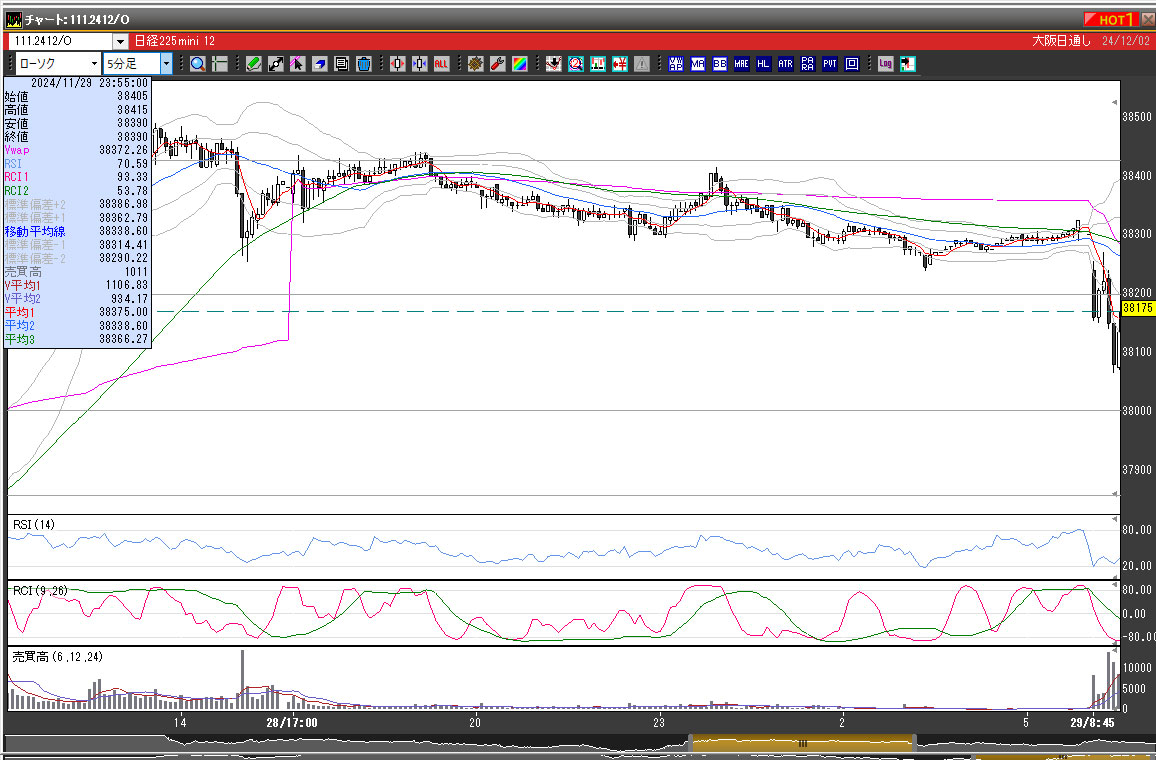Viewport: 1156px width, 760px height.
Task: Select the green pencil draw tool
Action: 254,64
